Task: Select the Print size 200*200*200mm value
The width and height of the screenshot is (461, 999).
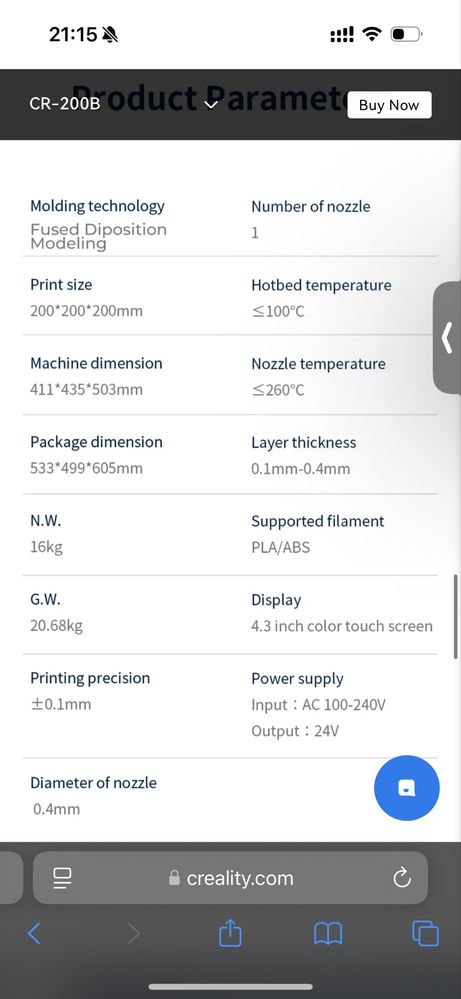Action: [x=86, y=311]
